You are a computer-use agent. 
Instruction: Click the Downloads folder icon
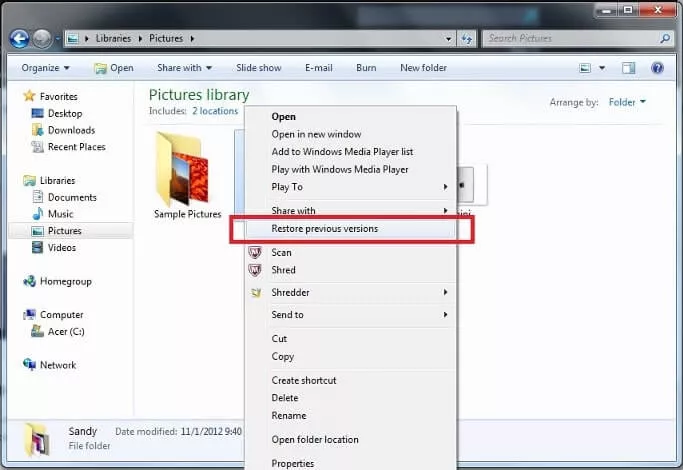pyautogui.click(x=37, y=130)
